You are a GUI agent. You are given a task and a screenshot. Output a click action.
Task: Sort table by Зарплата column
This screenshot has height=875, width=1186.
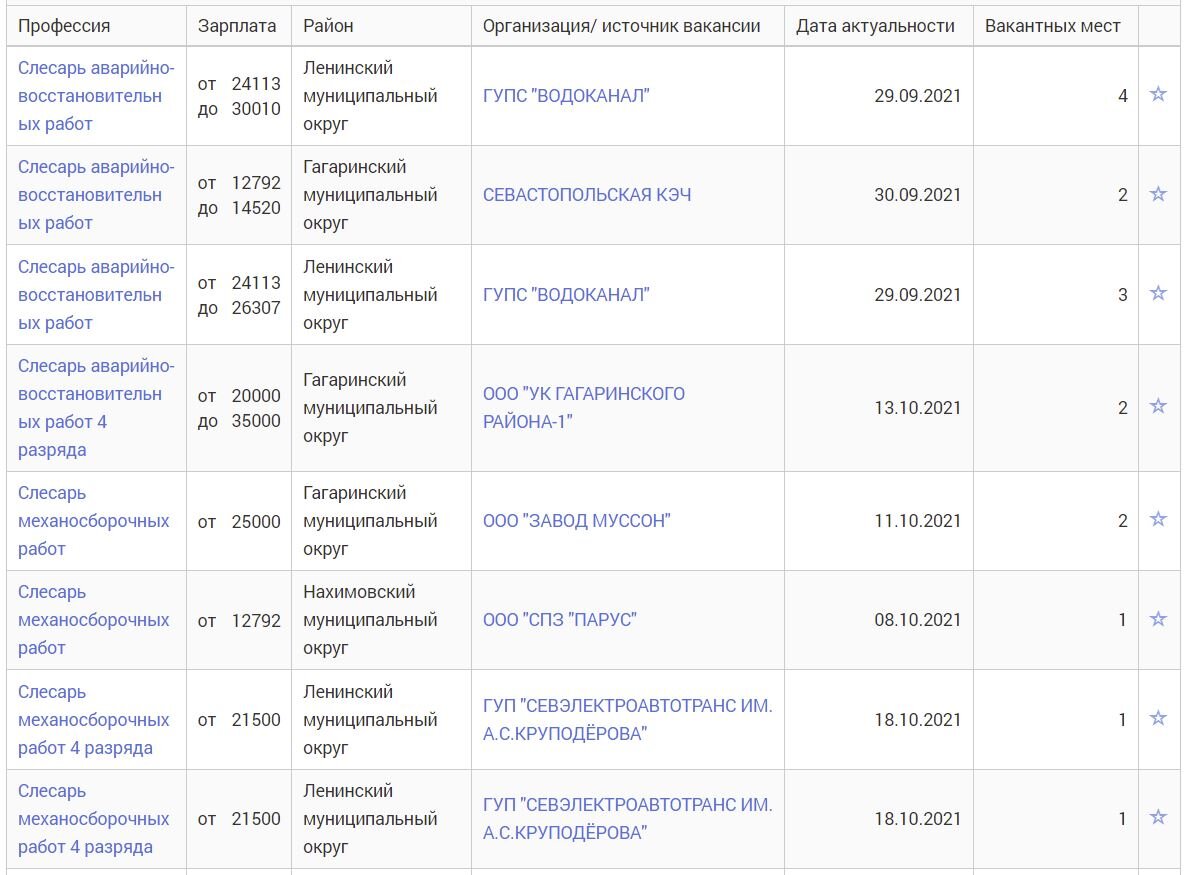[237, 26]
